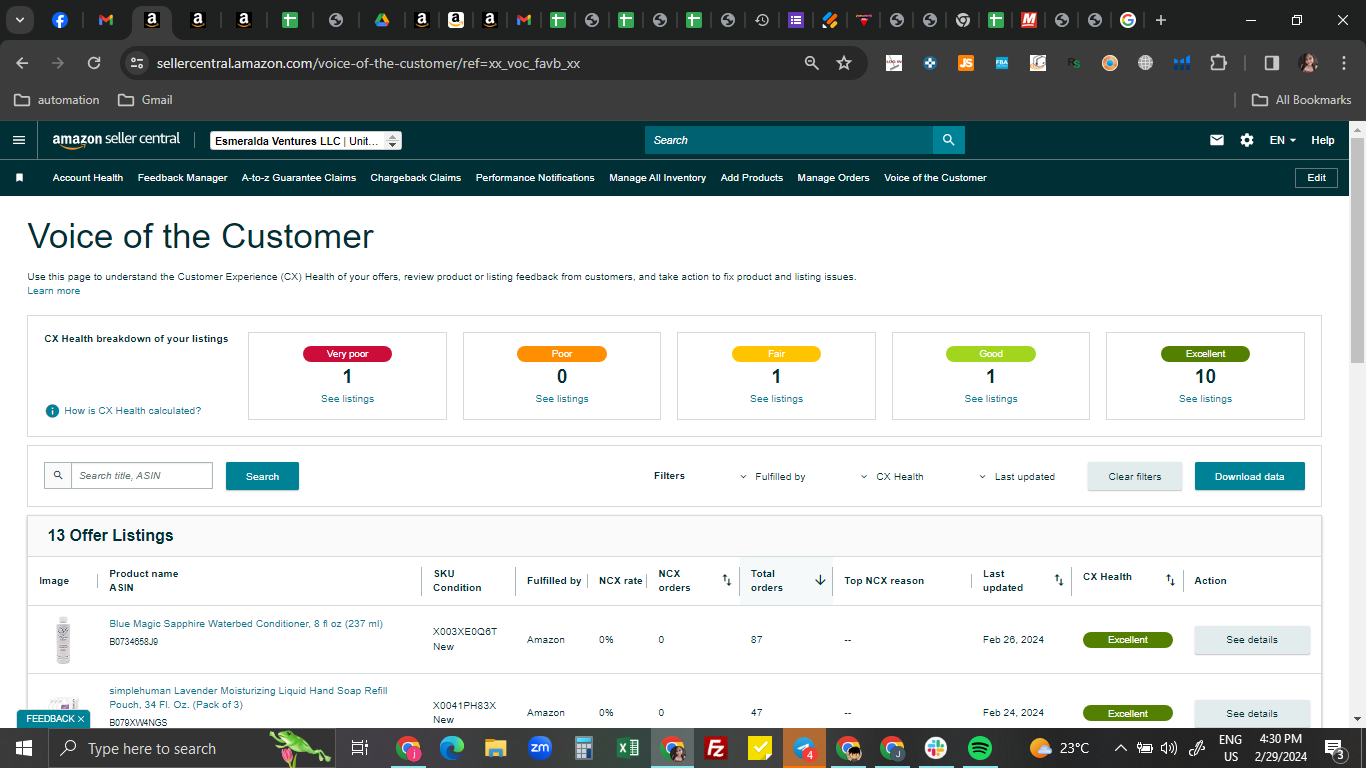Open the Learn more link

[x=54, y=291]
